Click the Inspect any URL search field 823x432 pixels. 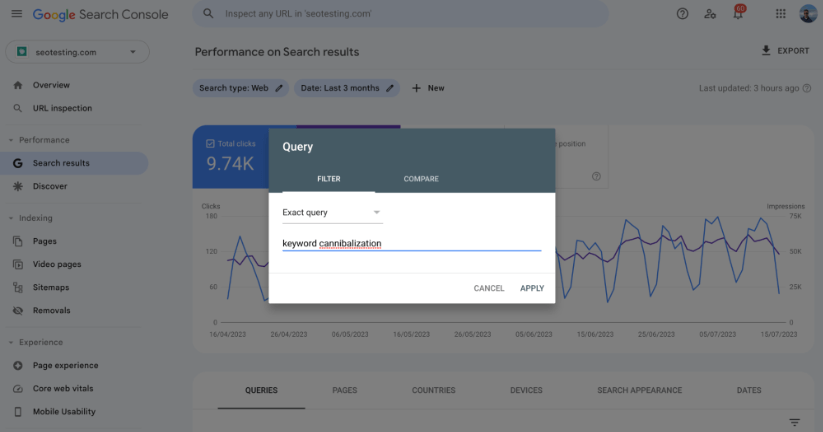point(400,14)
